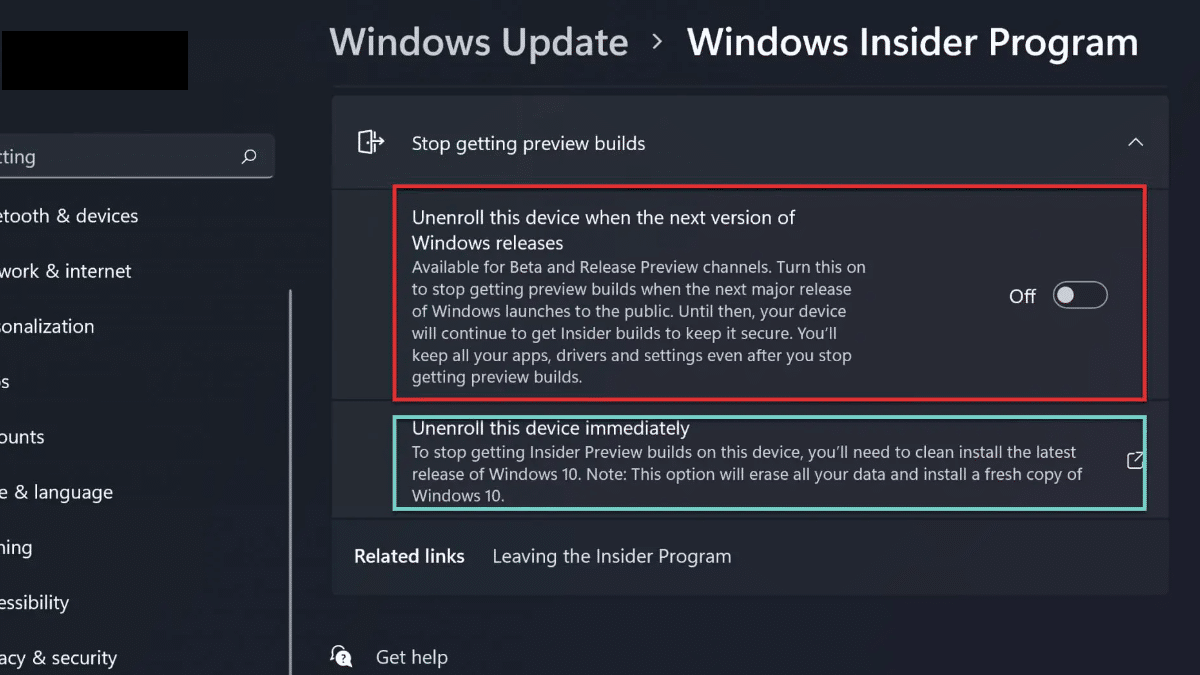
Task: Open the Accounts settings category
Action: point(23,437)
